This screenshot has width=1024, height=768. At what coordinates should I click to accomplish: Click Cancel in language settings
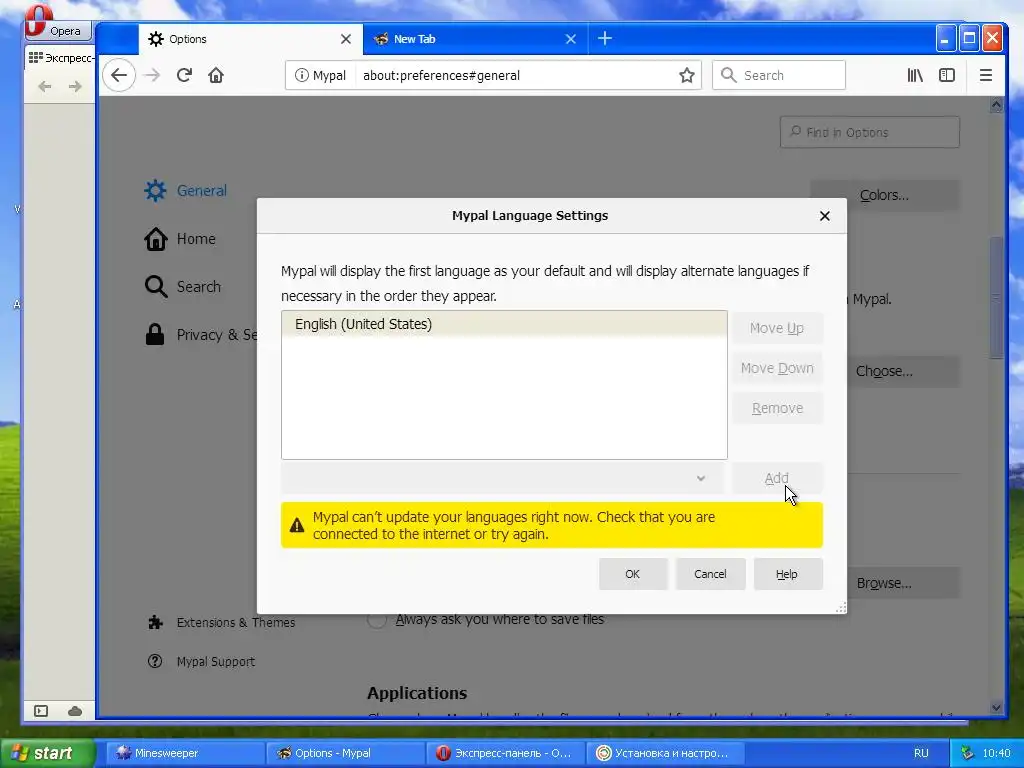(710, 574)
